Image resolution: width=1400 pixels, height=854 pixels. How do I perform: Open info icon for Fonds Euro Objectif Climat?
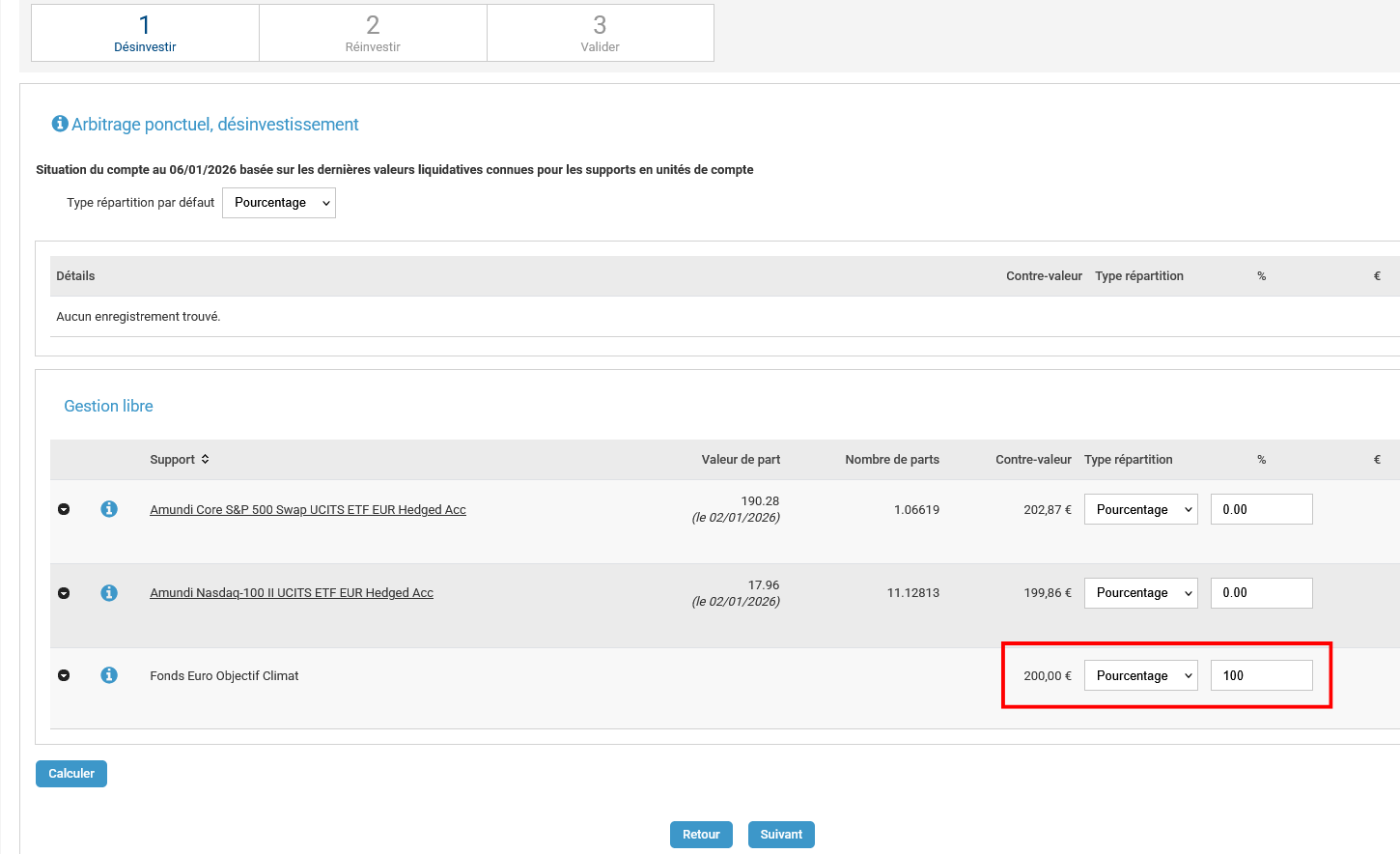109,675
